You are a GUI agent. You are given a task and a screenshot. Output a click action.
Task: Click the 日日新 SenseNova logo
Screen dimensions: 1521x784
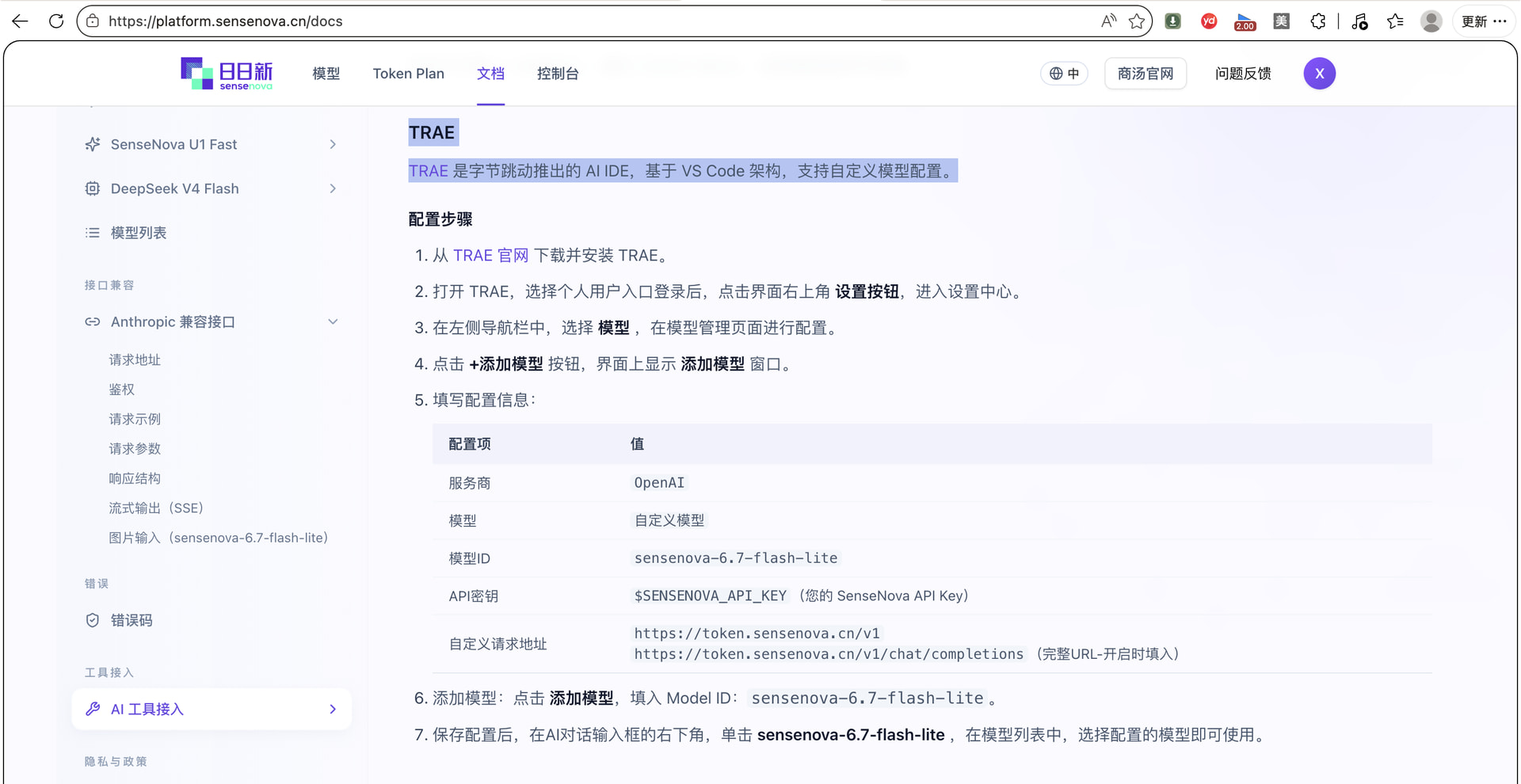227,74
